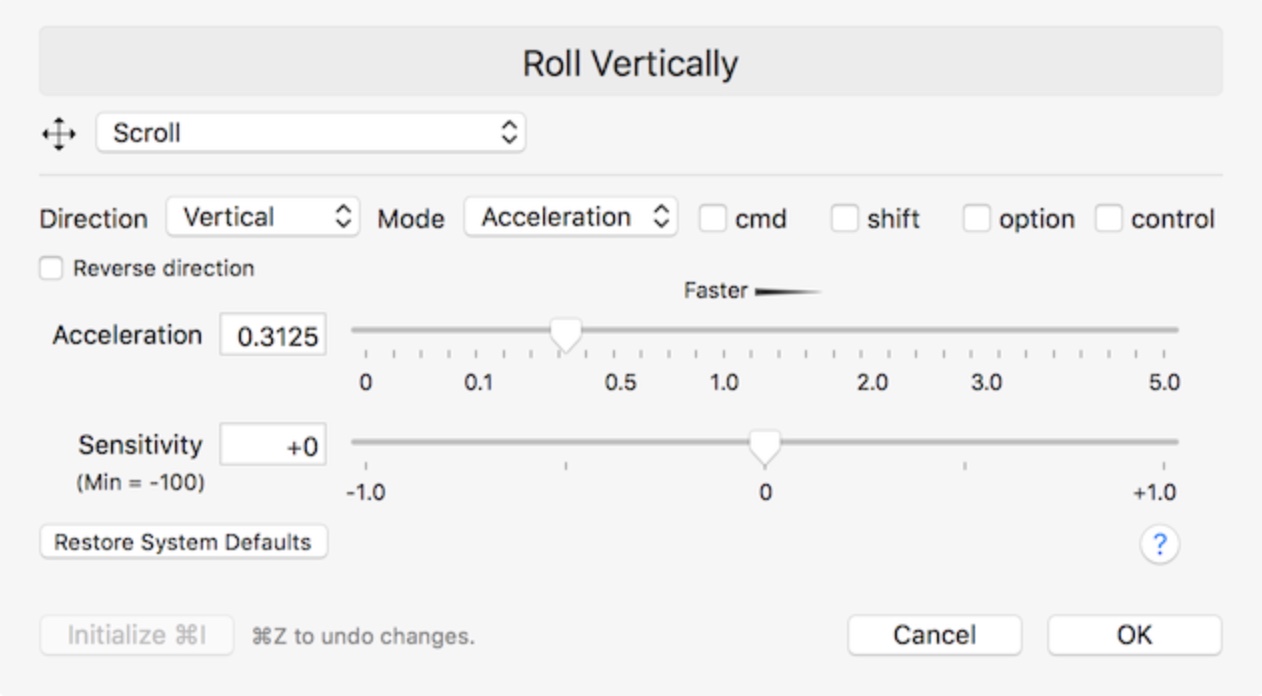The image size is (1262, 696).
Task: Toggle the control modifier checkbox
Action: pos(1109,219)
